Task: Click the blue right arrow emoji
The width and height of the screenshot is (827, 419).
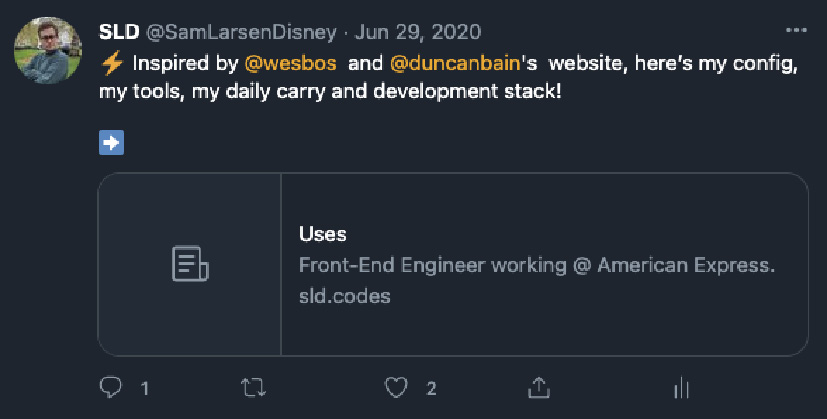Action: pos(111,143)
